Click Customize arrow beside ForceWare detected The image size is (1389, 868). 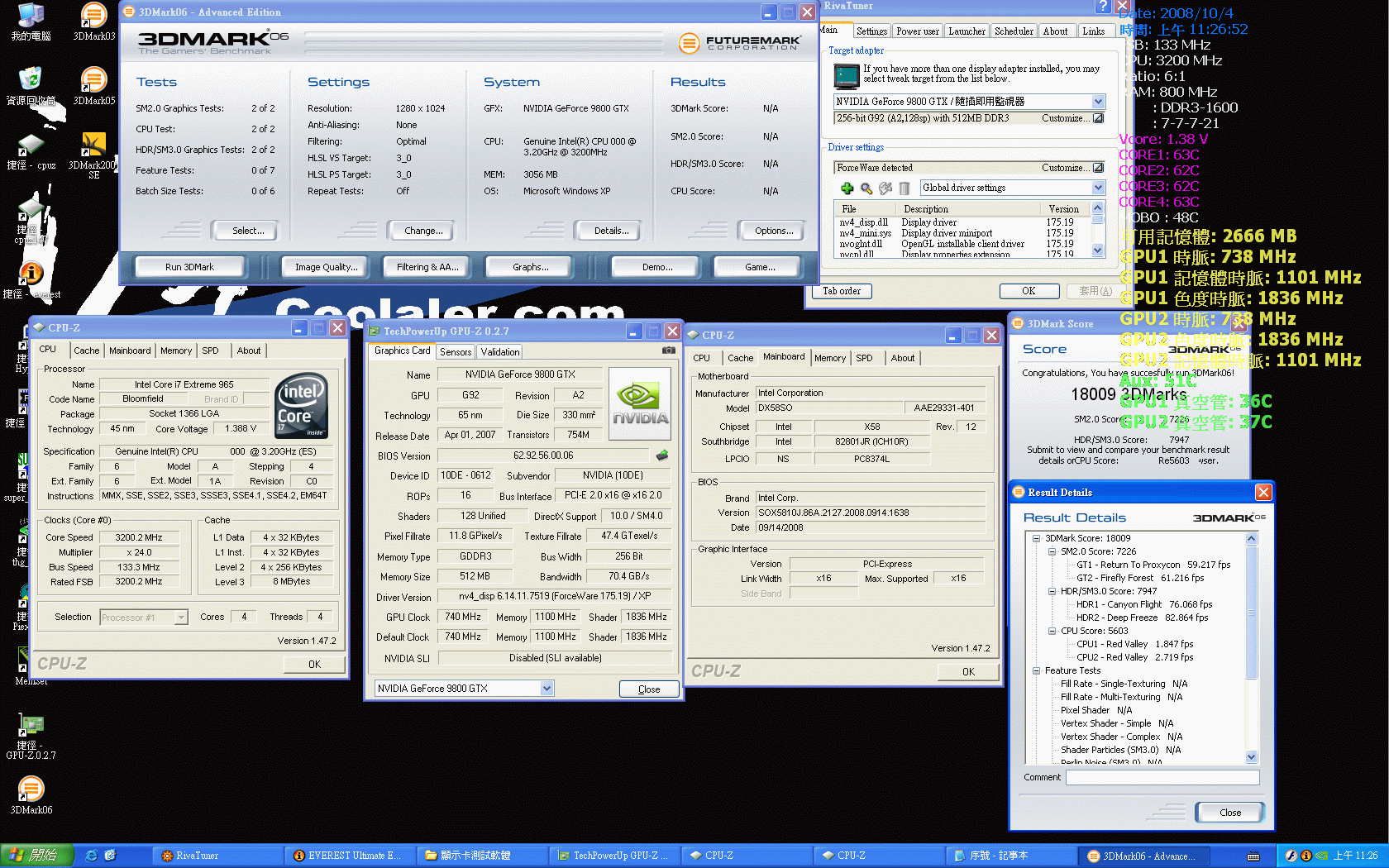(1098, 168)
